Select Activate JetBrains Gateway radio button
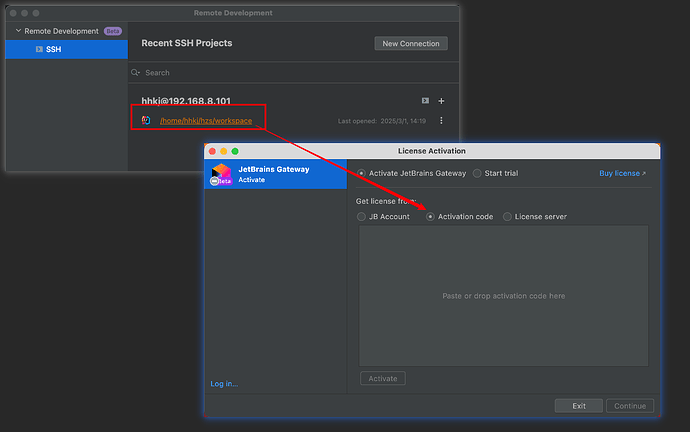Viewport: 690px width, 432px height. pyautogui.click(x=361, y=173)
